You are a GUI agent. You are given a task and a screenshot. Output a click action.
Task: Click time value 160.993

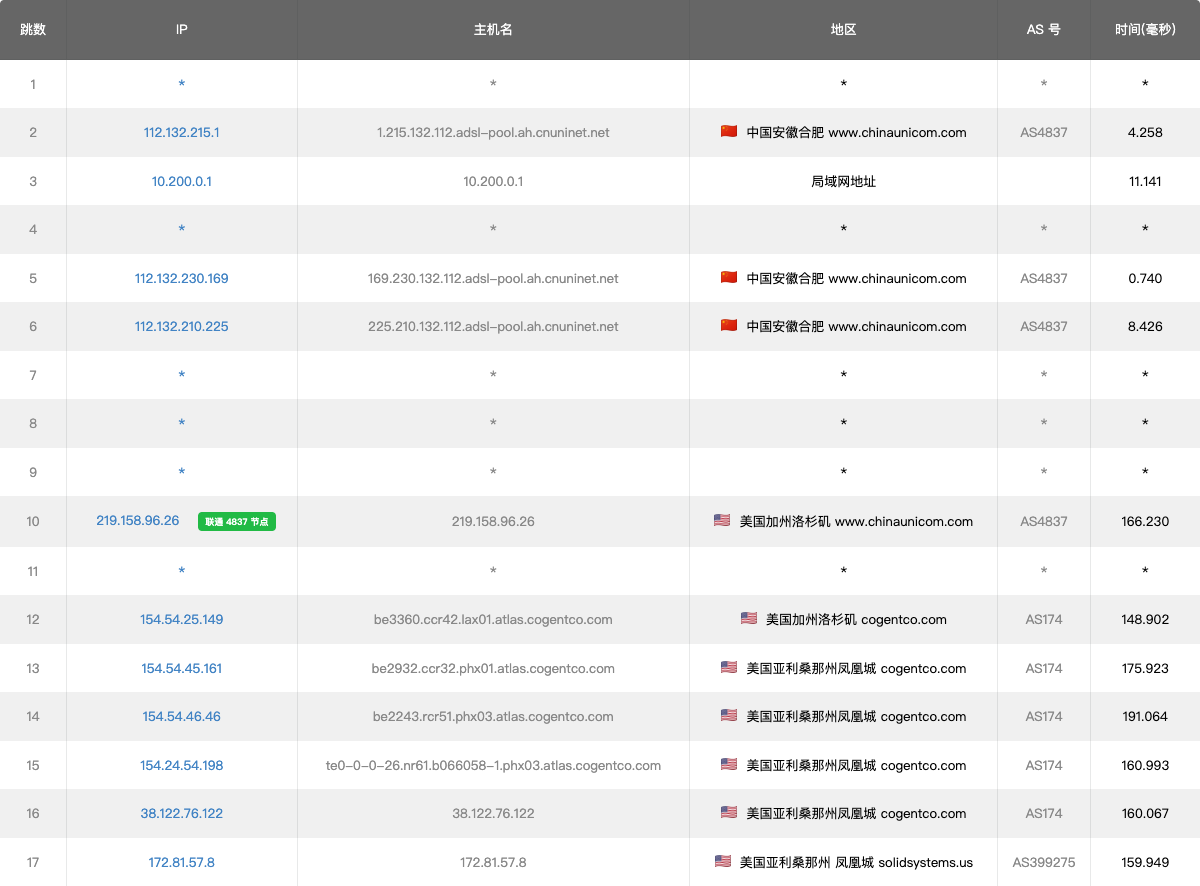tap(1145, 765)
